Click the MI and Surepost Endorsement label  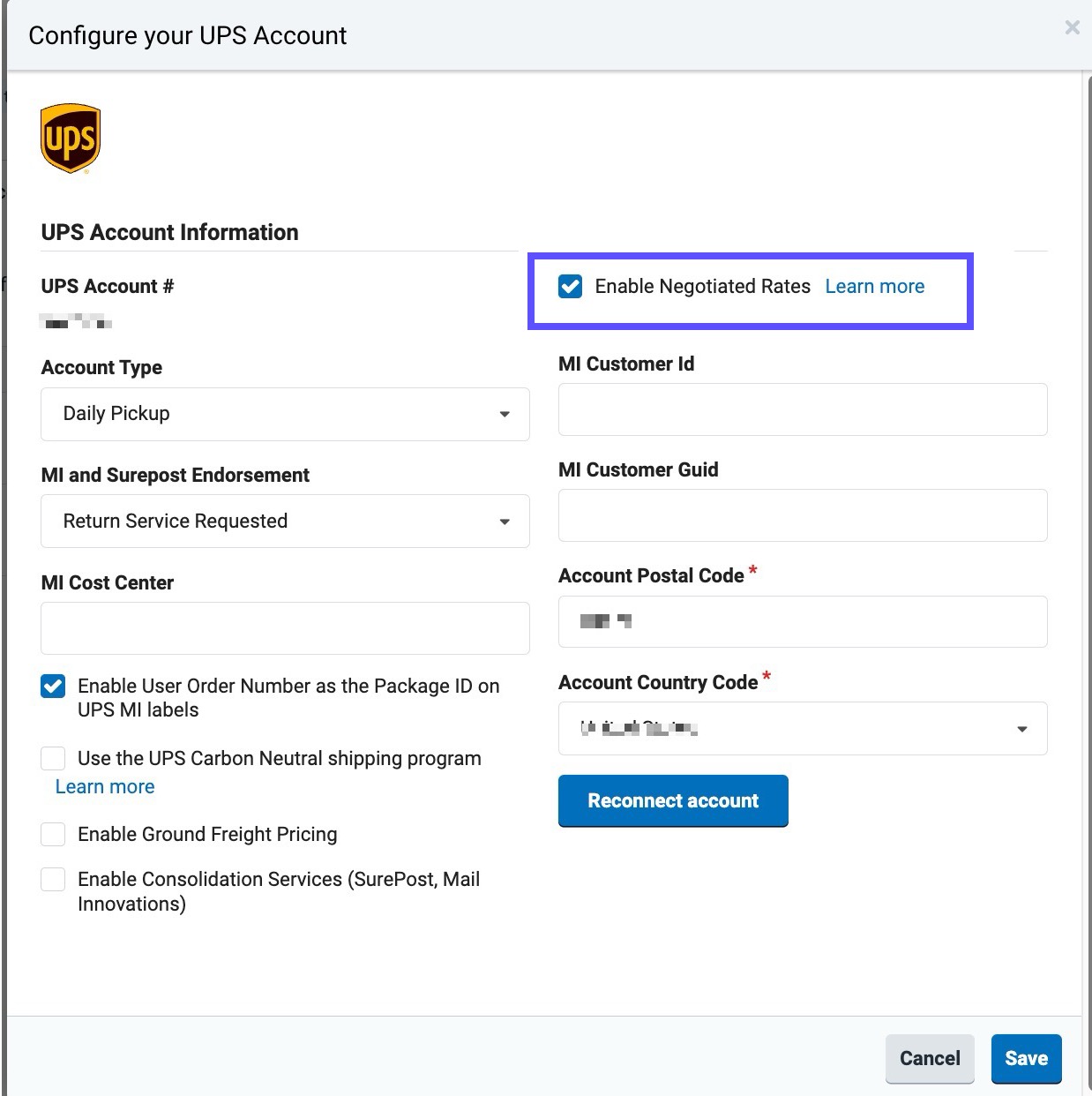click(176, 475)
